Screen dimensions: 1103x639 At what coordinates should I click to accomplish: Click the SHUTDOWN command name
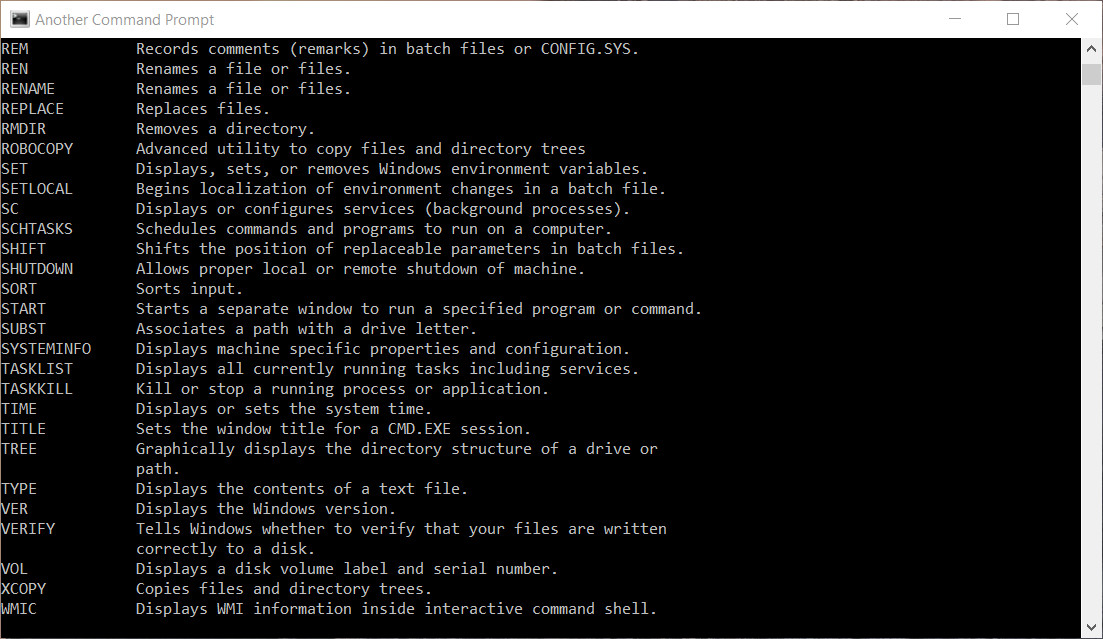point(37,269)
